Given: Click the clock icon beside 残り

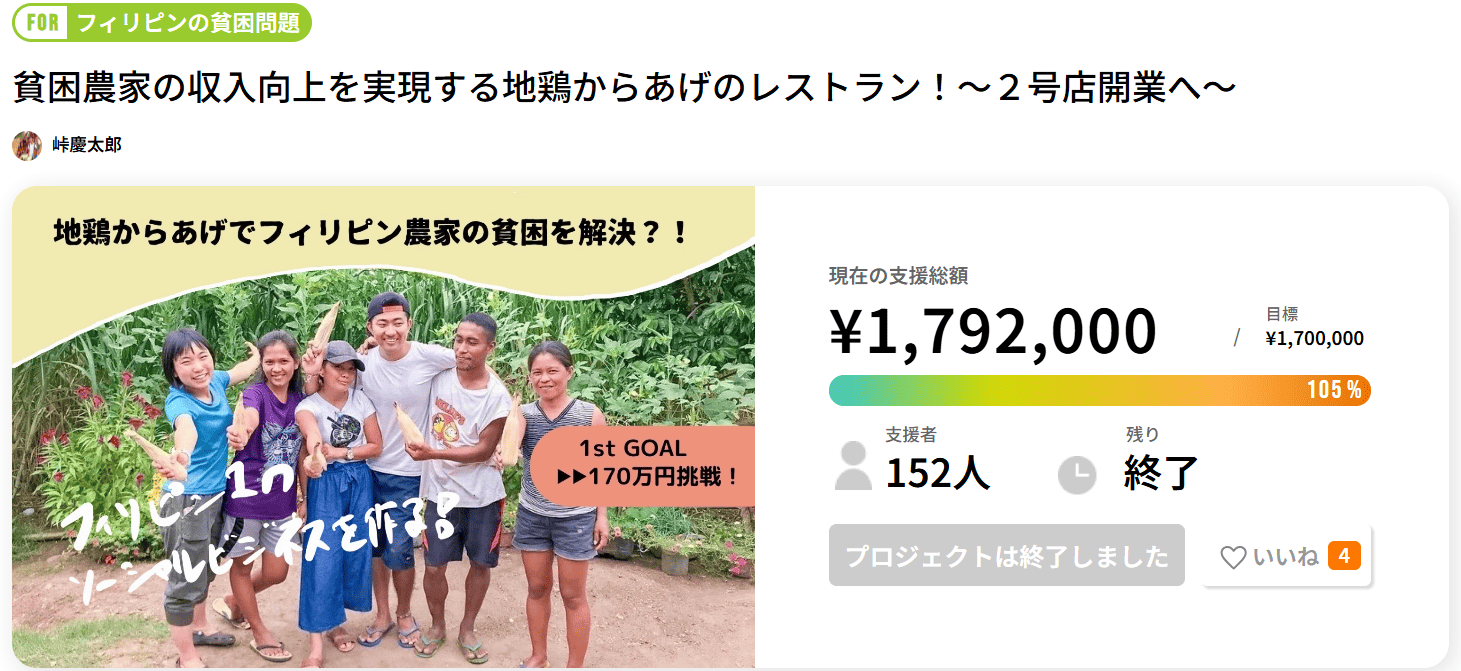Looking at the screenshot, I should pyautogui.click(x=1077, y=474).
